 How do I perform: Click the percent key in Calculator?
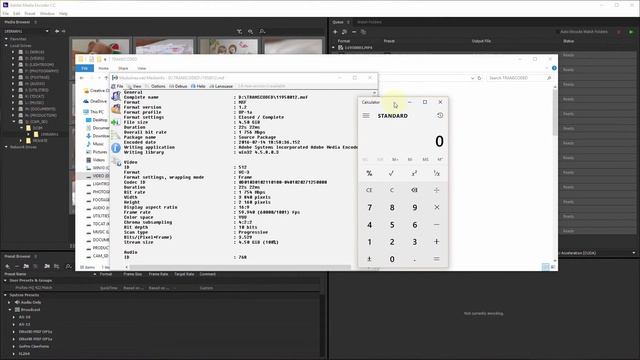point(369,173)
